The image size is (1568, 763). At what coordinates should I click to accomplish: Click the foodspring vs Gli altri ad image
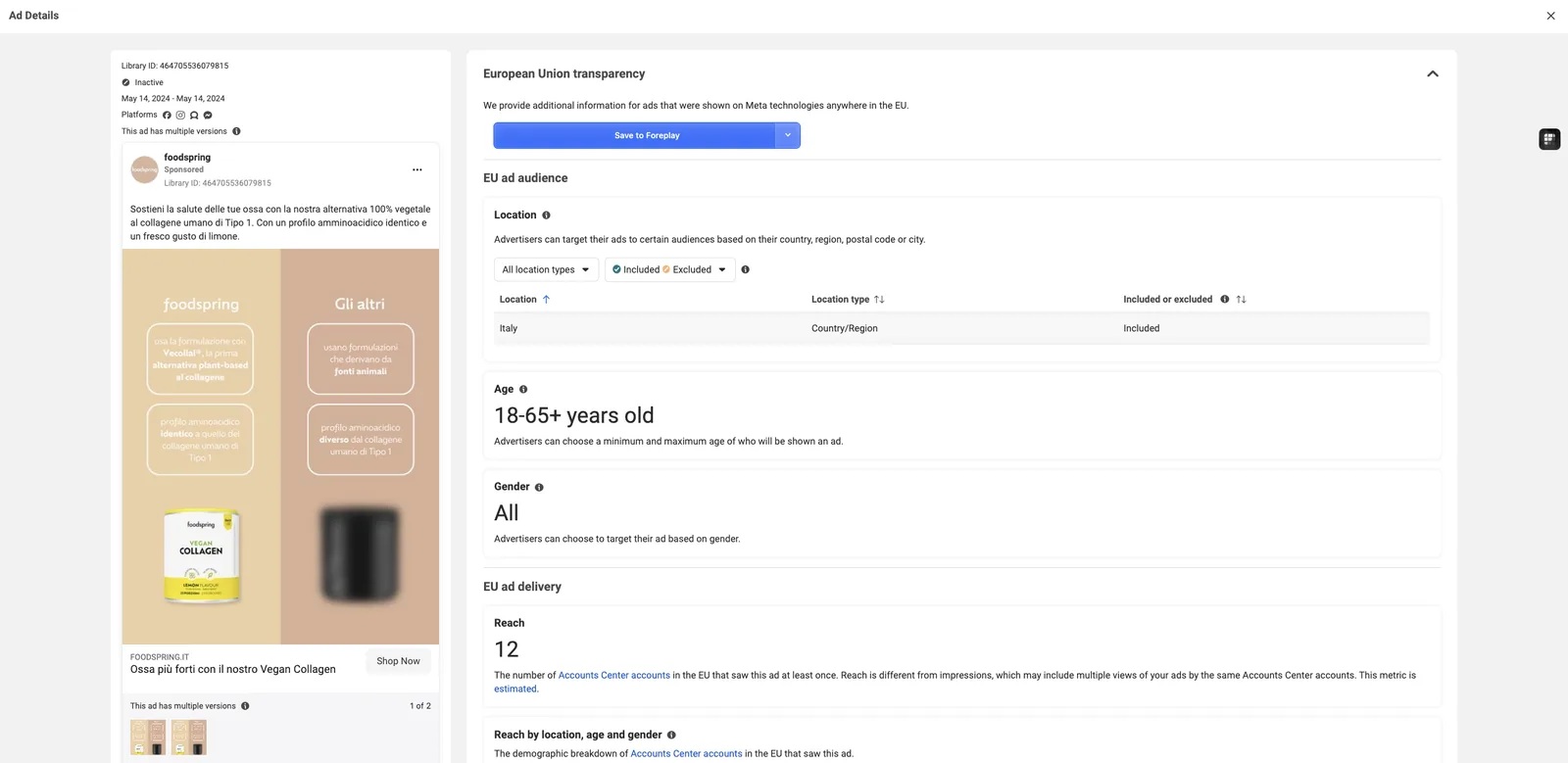(280, 447)
